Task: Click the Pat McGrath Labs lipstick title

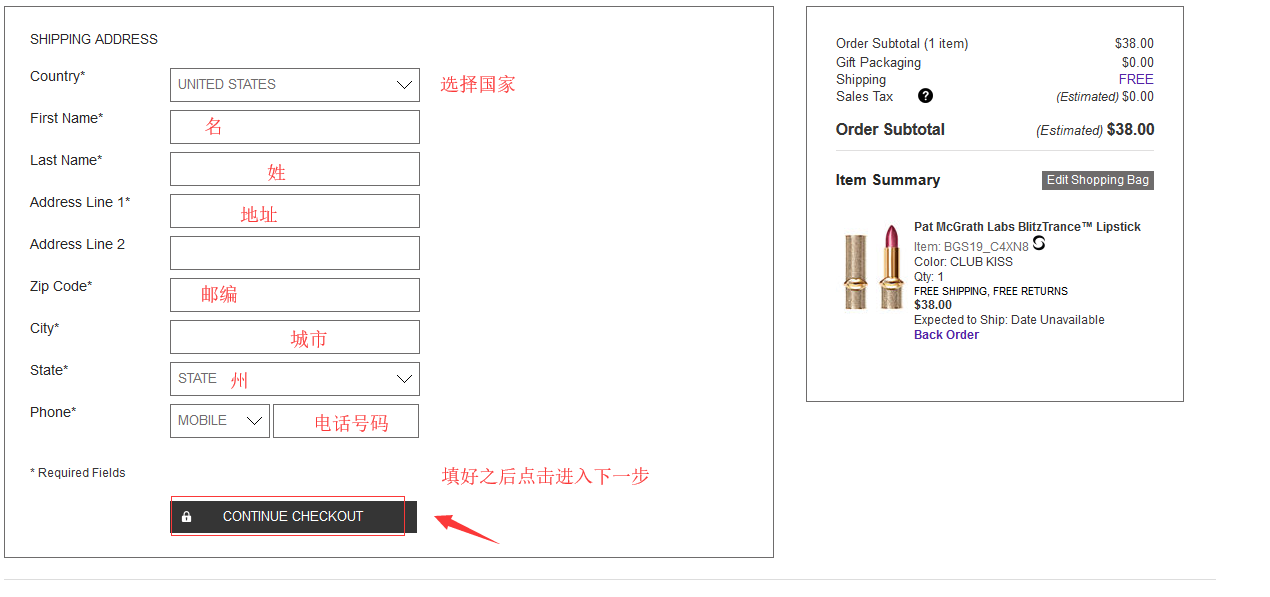Action: click(x=1027, y=227)
